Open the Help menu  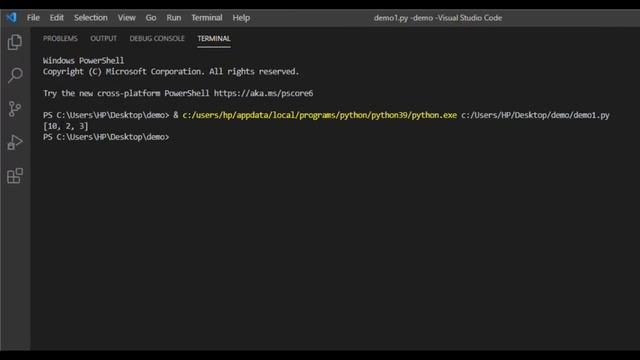(241, 18)
